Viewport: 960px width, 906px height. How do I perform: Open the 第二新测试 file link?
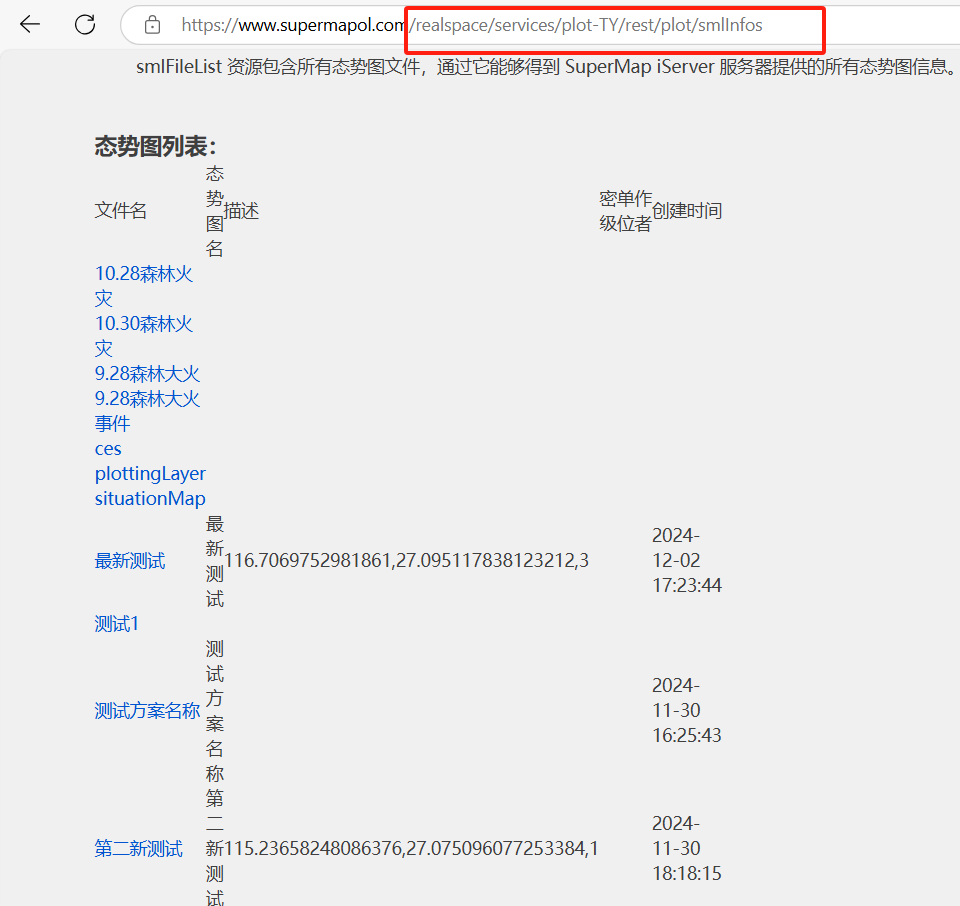[139, 848]
